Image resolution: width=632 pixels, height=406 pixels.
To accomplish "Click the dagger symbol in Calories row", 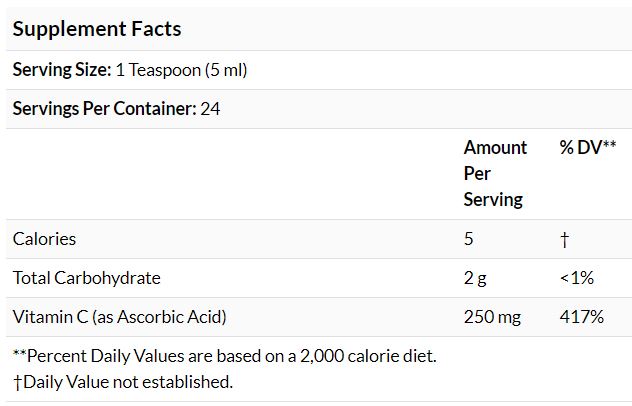I will (x=564, y=239).
